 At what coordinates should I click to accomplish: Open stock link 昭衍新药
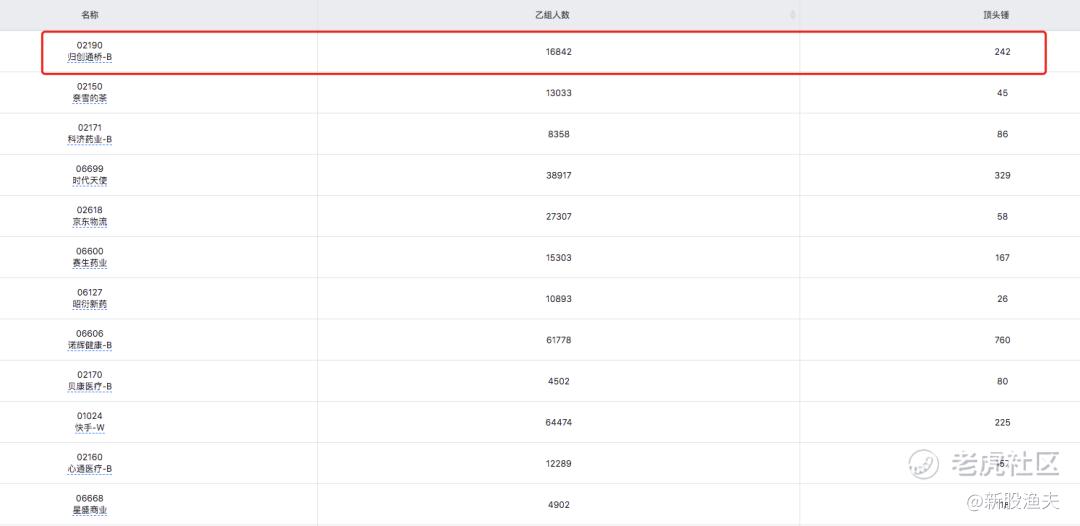[x=89, y=304]
